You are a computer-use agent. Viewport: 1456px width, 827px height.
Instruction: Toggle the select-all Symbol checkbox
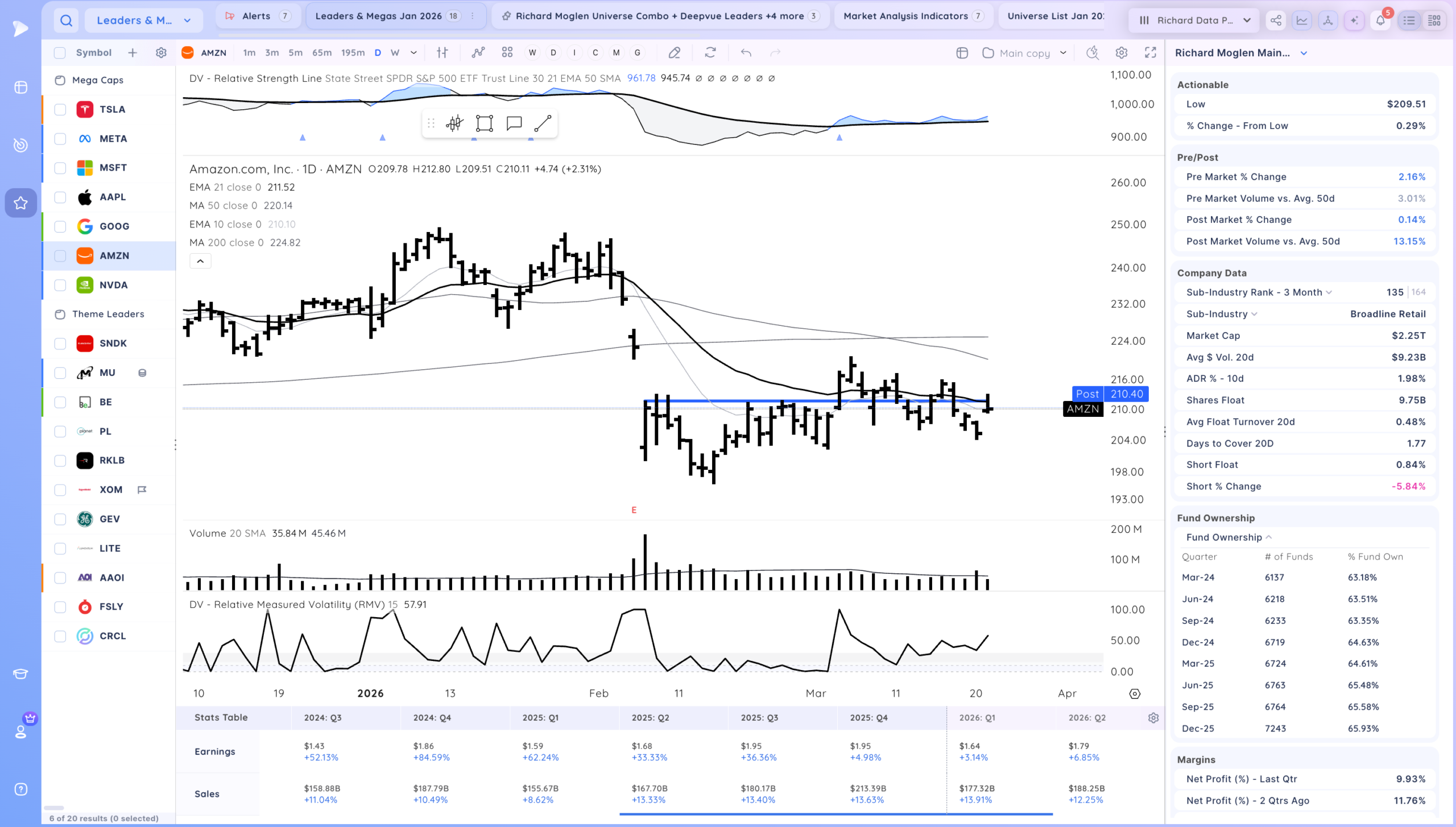pos(60,53)
